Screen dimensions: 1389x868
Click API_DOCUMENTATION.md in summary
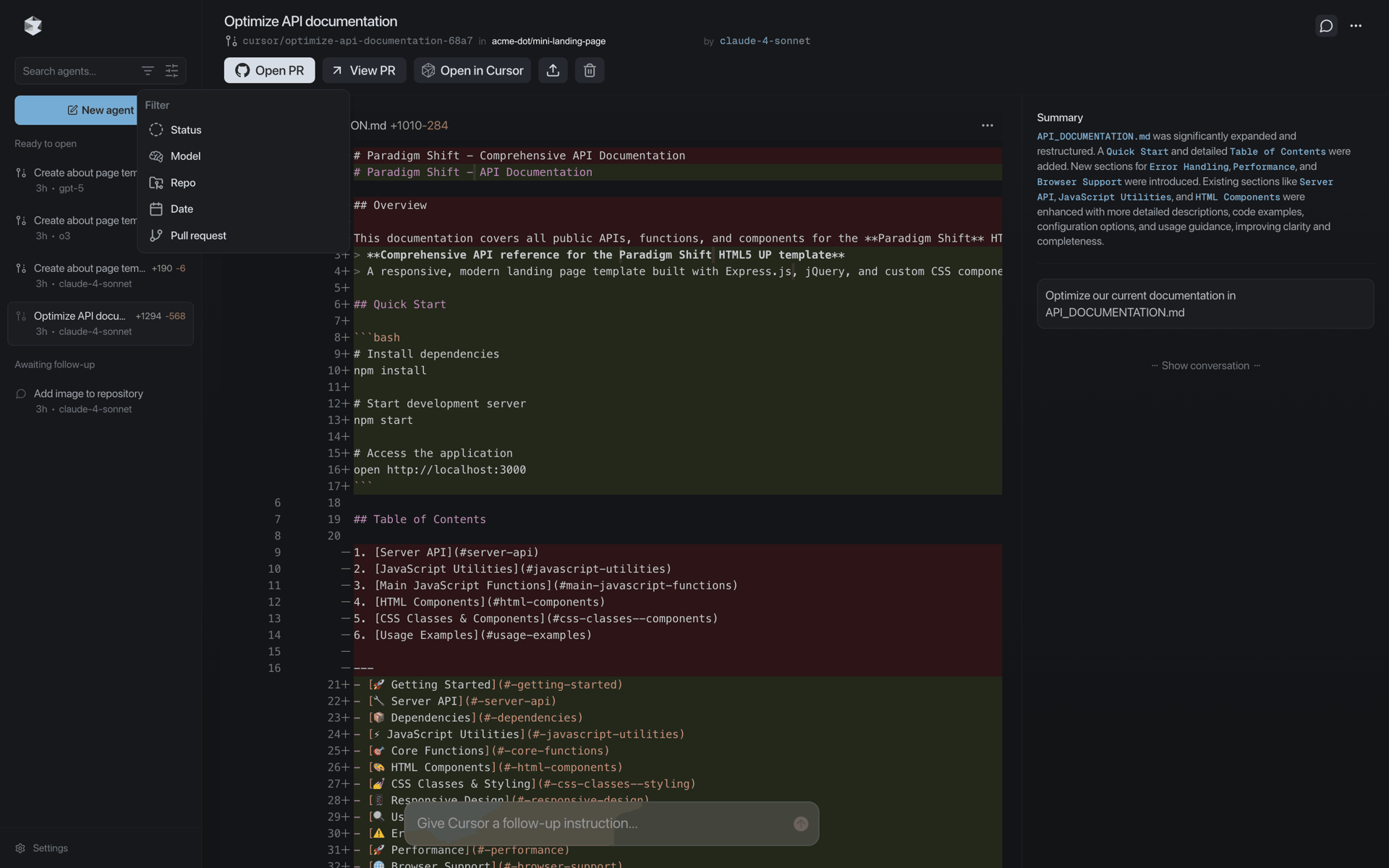point(1093,137)
